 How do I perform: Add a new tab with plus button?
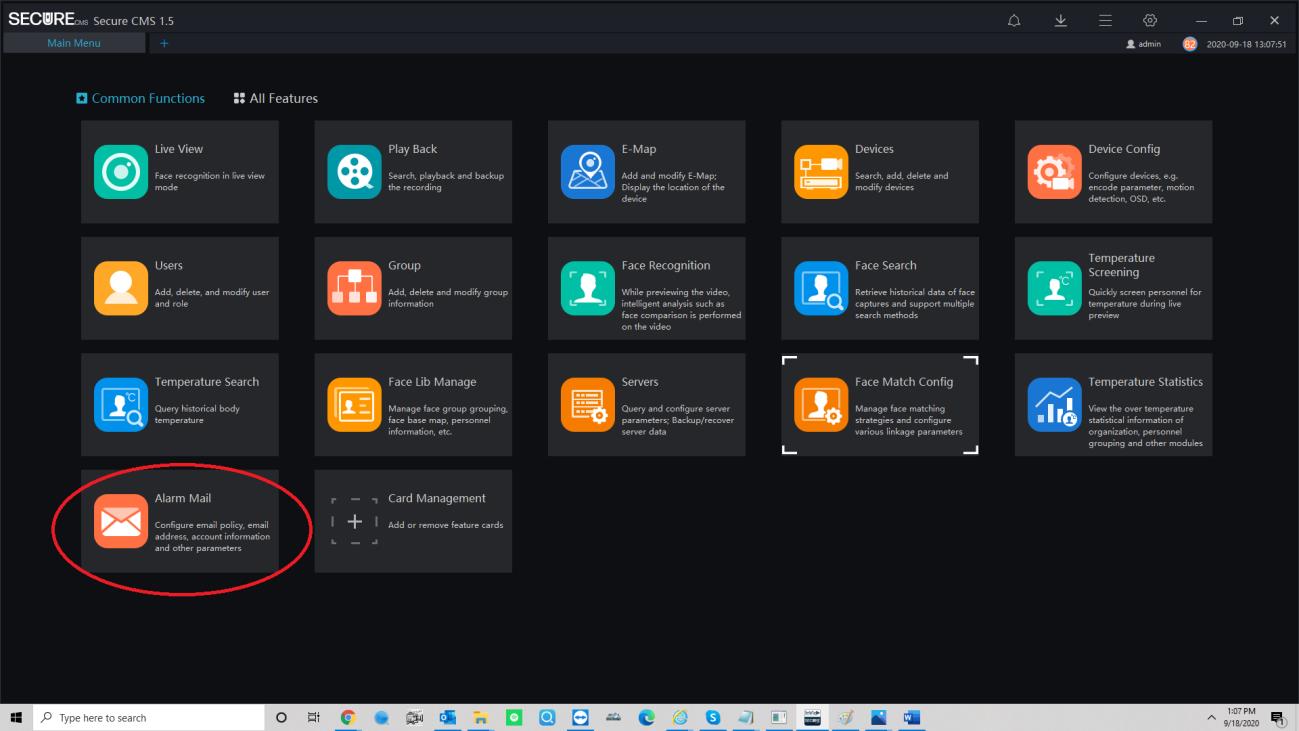pyautogui.click(x=165, y=43)
